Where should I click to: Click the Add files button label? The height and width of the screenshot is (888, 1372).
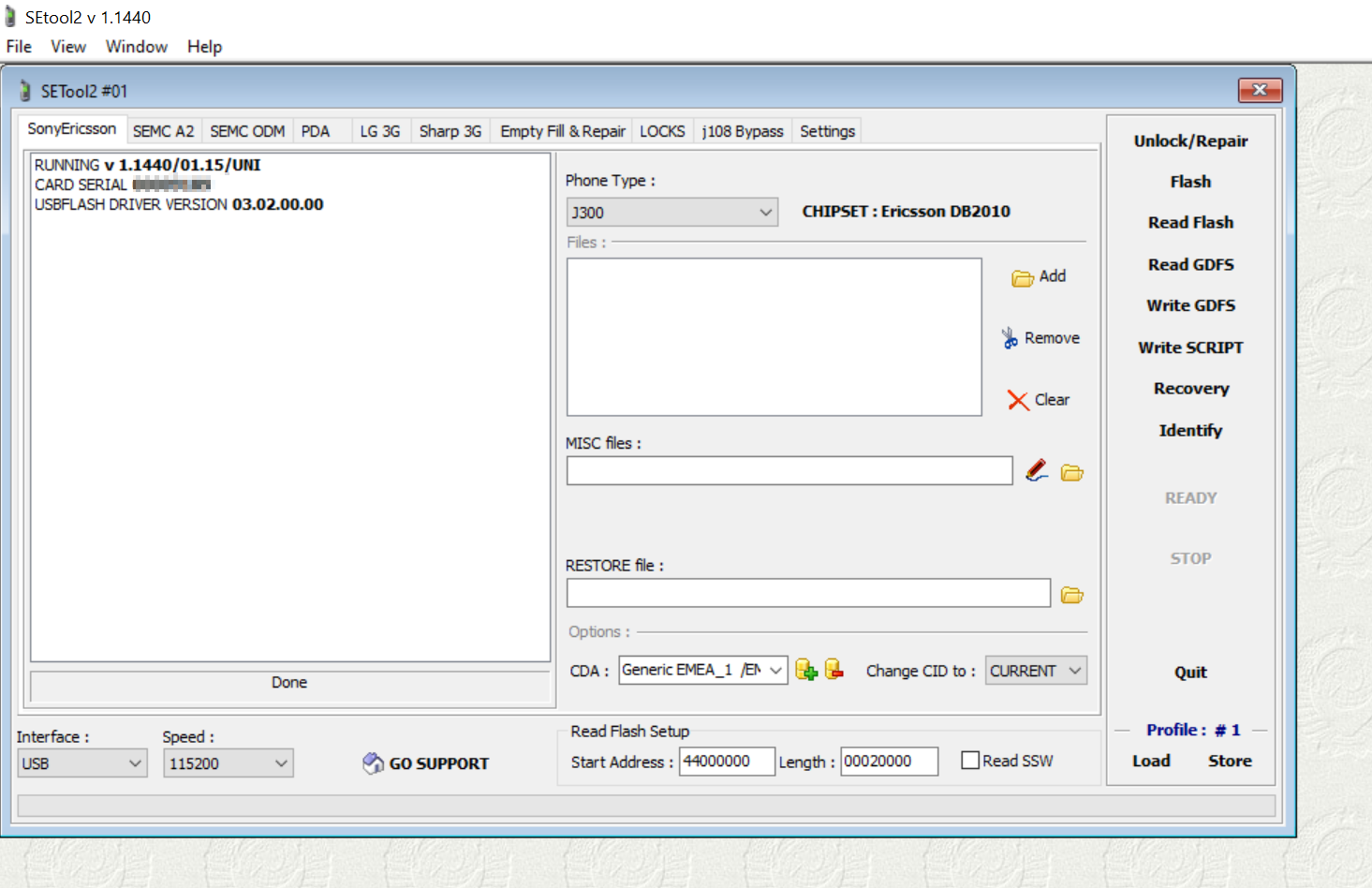1053,276
